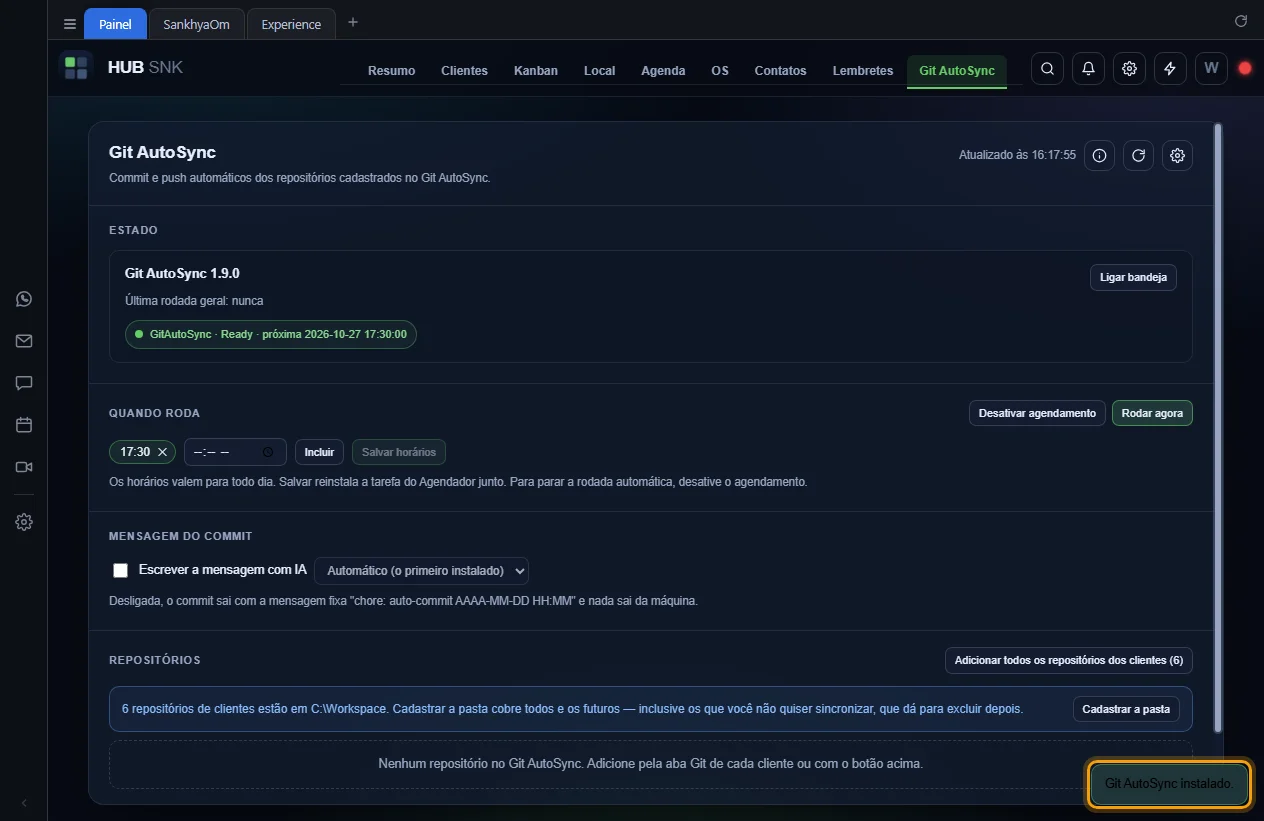Screen dimensions: 1264x821
Task: Open the hamburger menu beside the Painel tab
Action: (x=70, y=24)
